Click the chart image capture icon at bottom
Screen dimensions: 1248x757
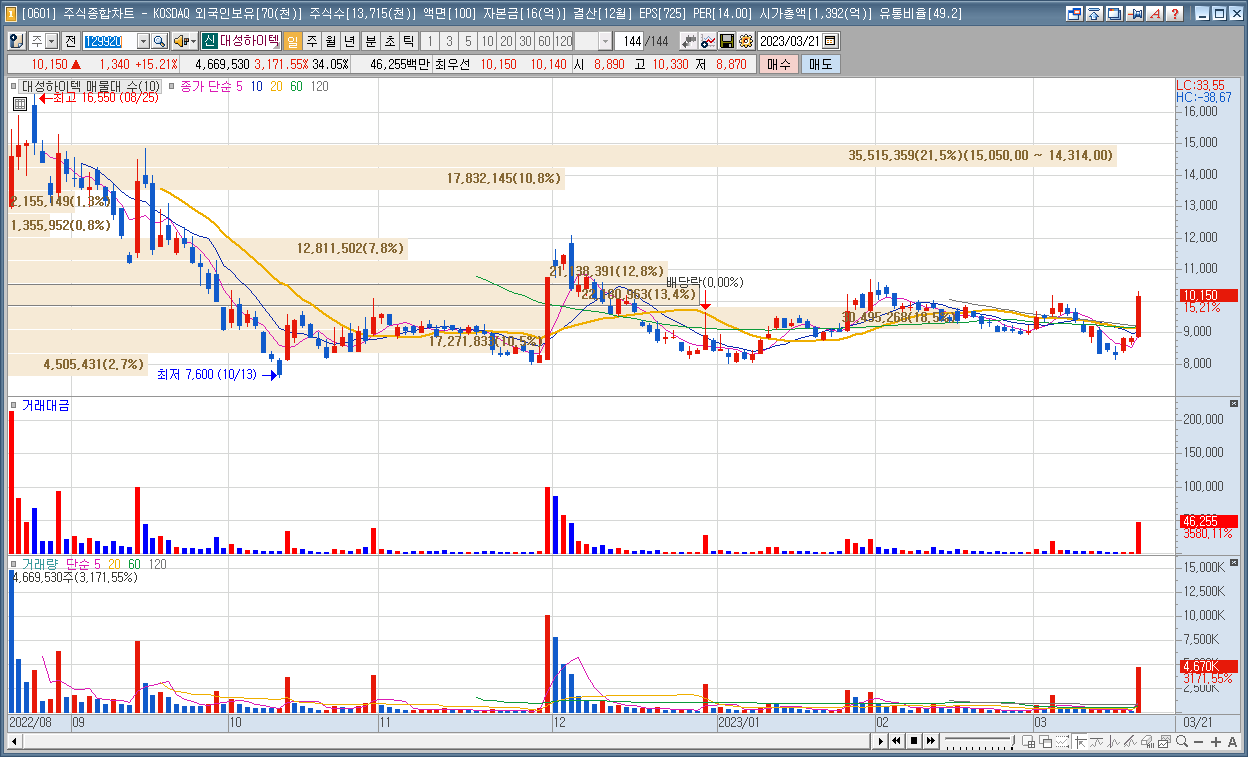[x=1164, y=741]
